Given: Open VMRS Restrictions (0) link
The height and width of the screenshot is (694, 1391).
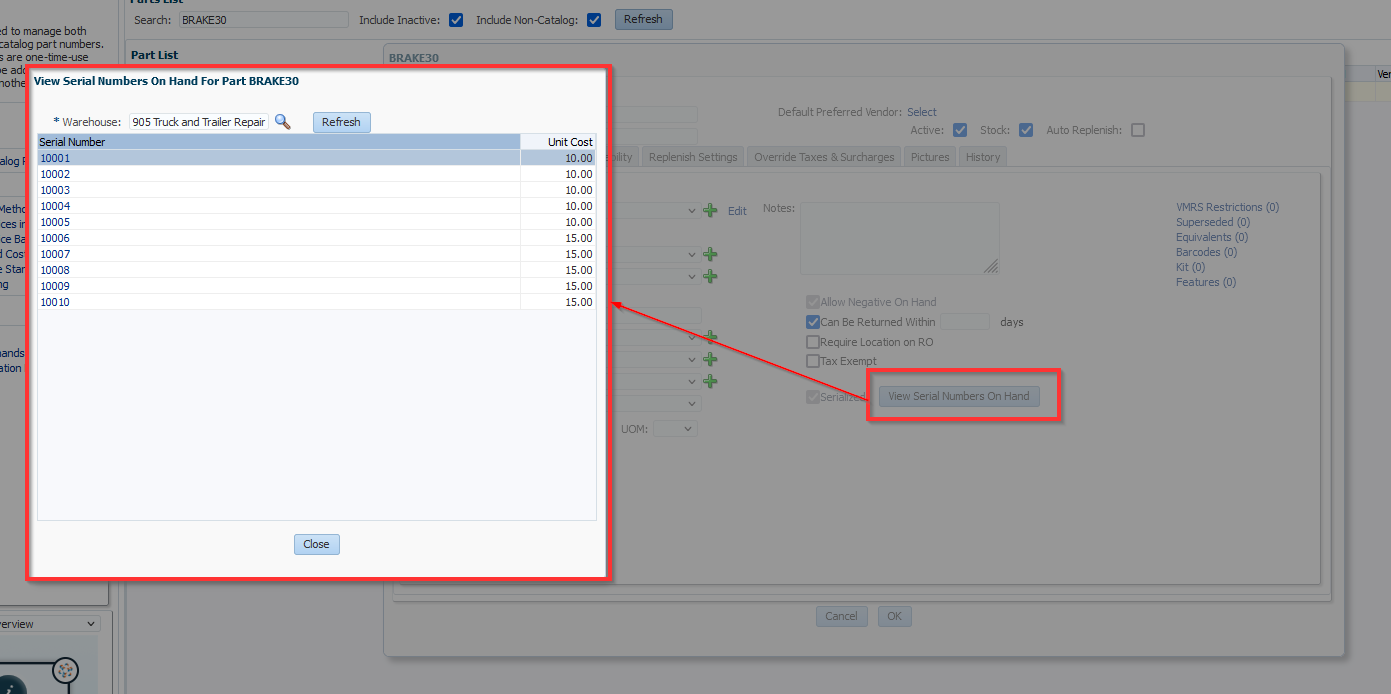Looking at the screenshot, I should click(x=1228, y=207).
